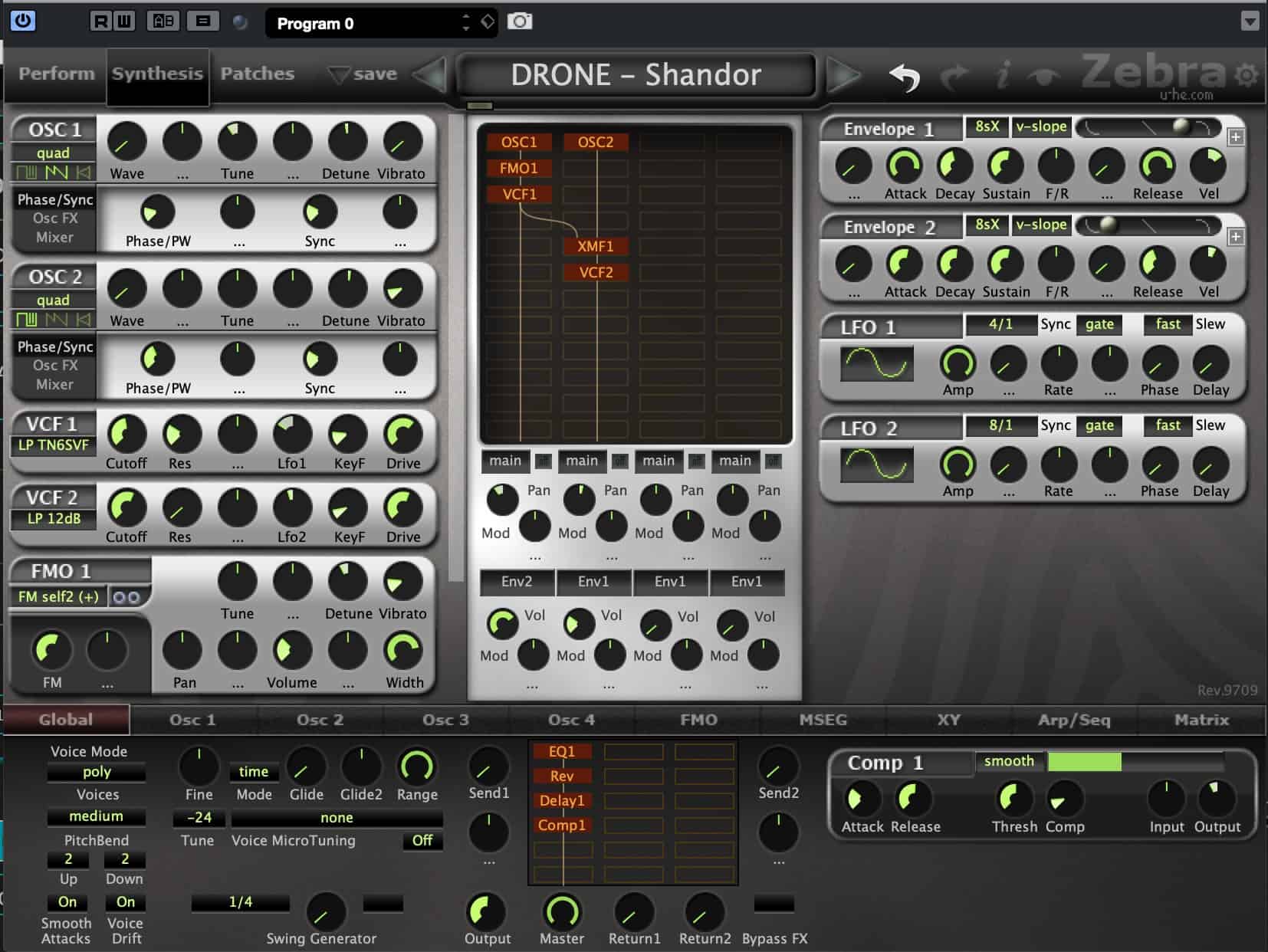Click the Rev effect module in FX grid
1268x952 pixels.
click(x=562, y=776)
